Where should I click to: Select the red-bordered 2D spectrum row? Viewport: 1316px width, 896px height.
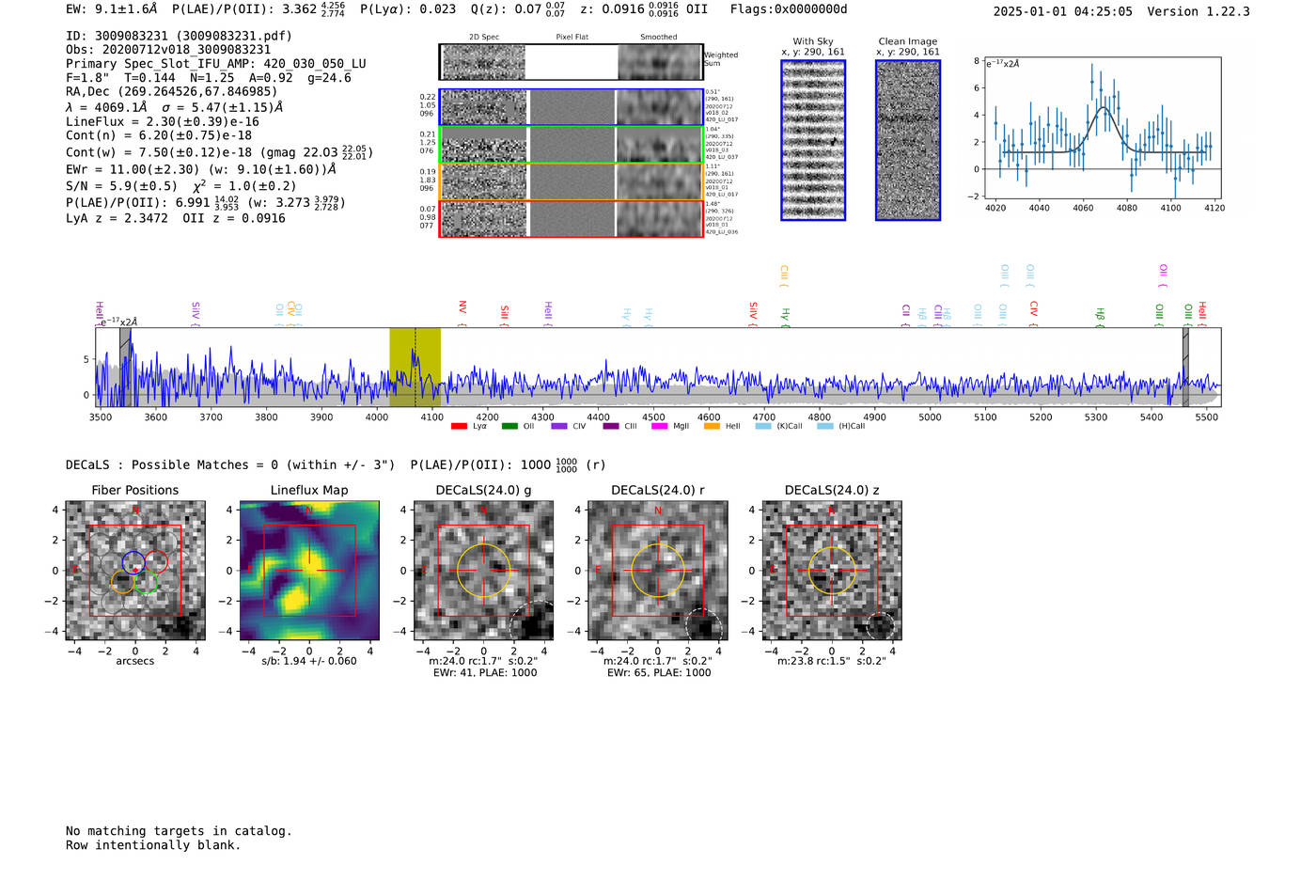572,218
